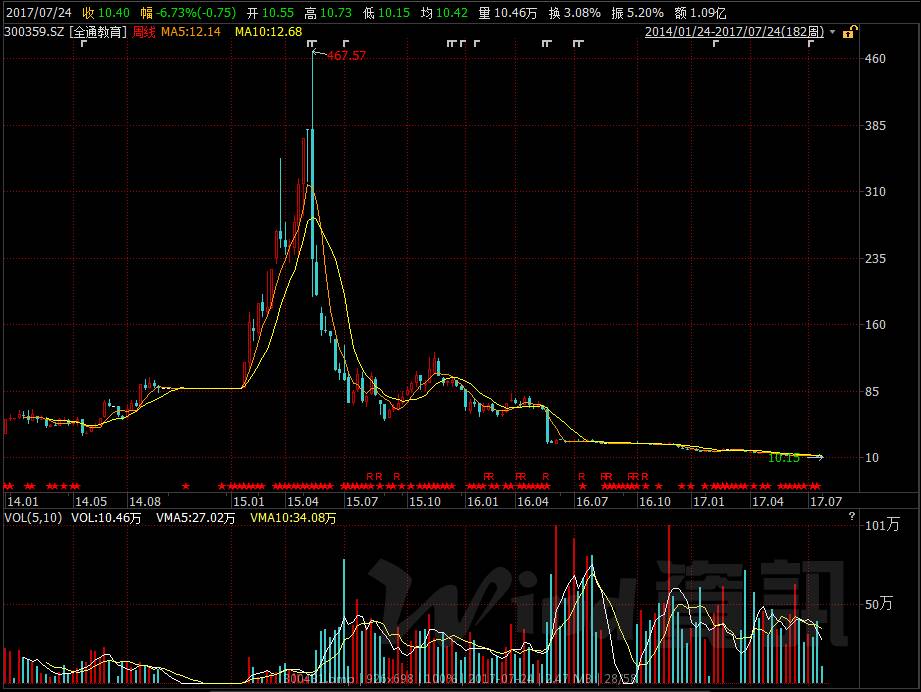This screenshot has height=692, width=921.
Task: Click the 101万 volume axis label
Action: point(882,525)
